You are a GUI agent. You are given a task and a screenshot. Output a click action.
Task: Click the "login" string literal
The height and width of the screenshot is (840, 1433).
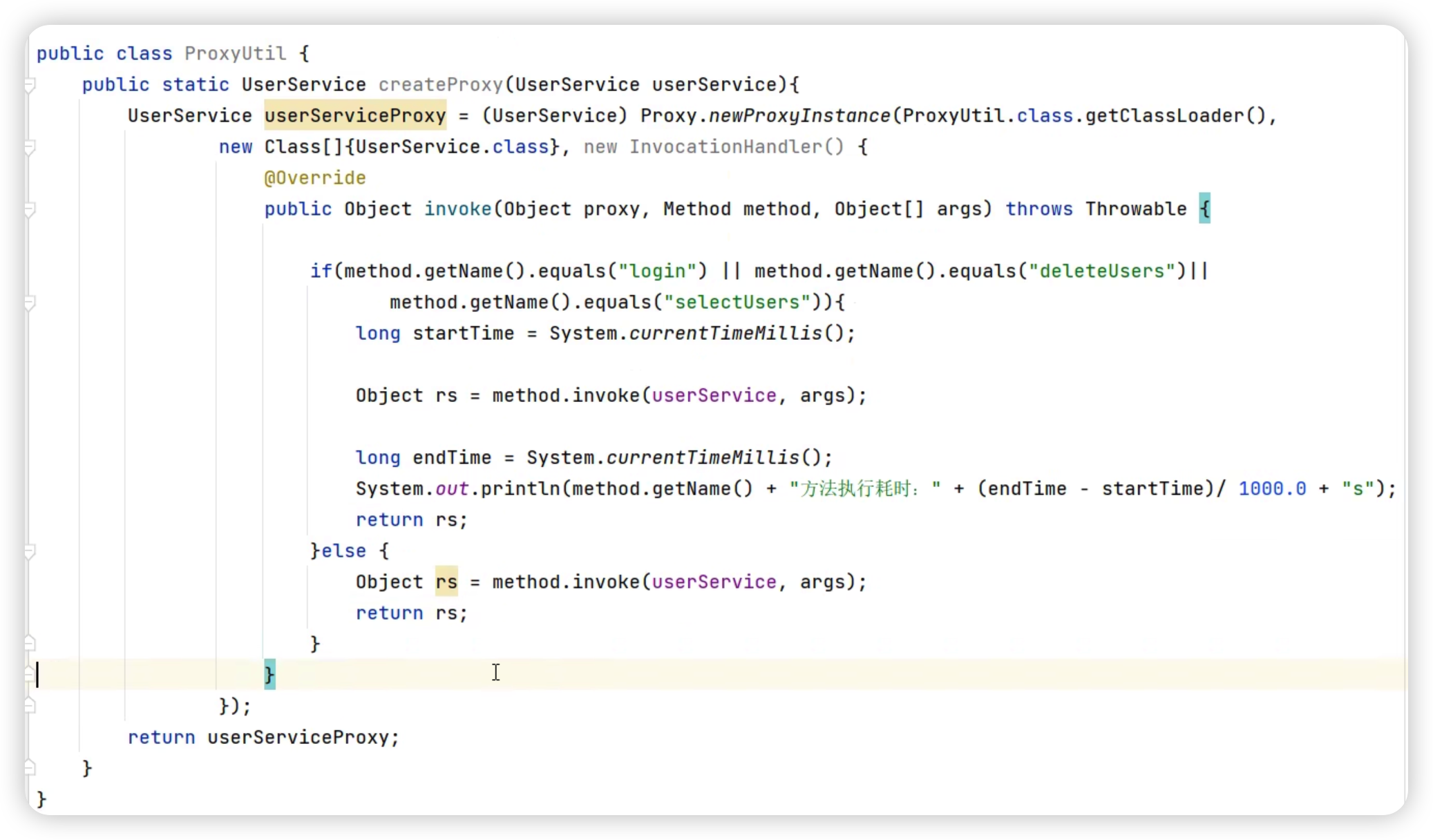coord(658,271)
